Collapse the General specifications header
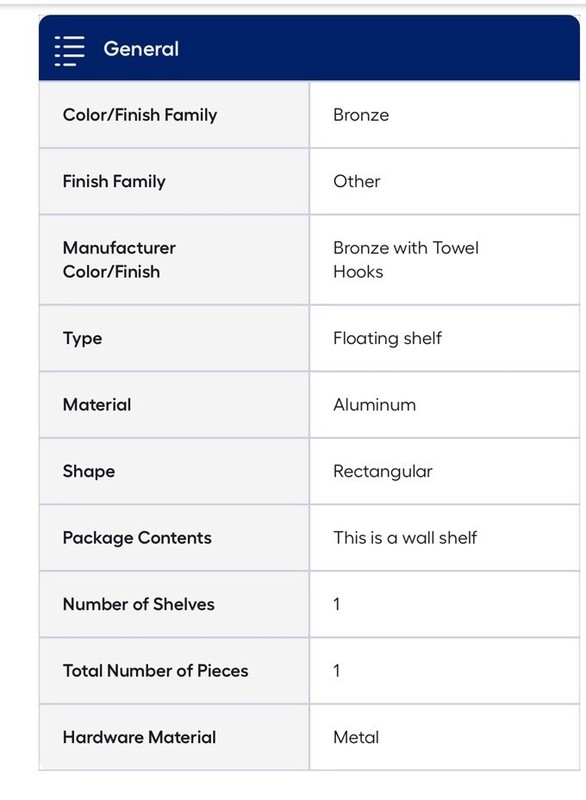This screenshot has width=586, height=800. pos(309,48)
